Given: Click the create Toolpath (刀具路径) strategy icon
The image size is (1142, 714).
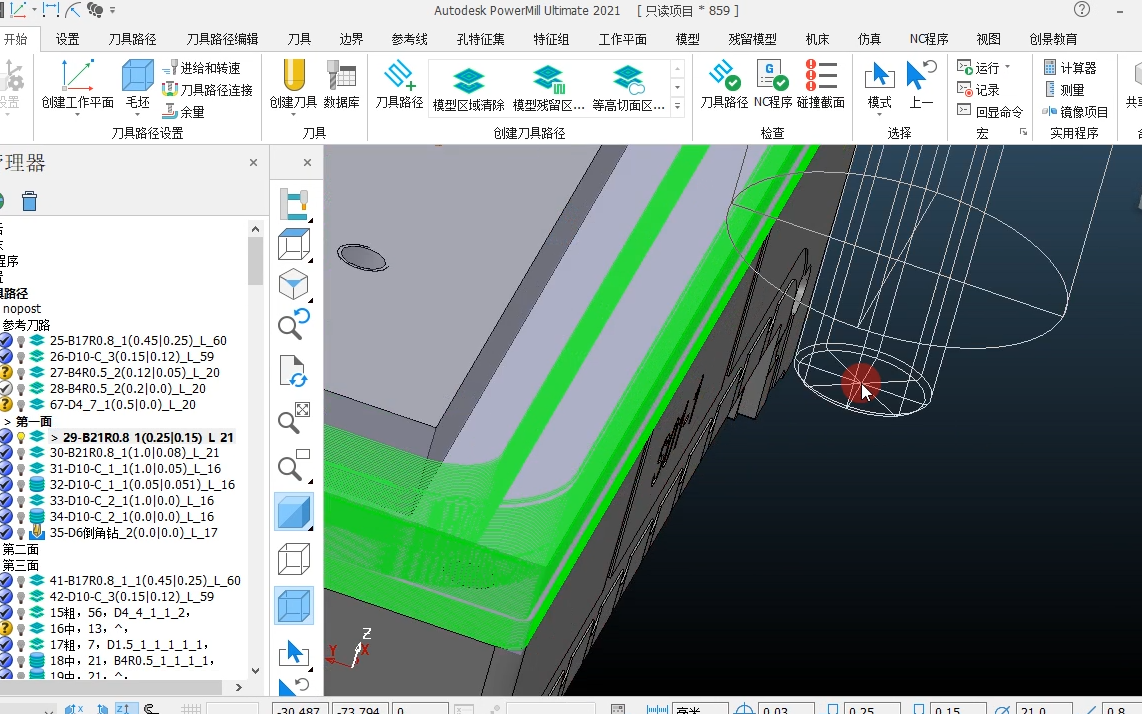Looking at the screenshot, I should click(x=399, y=75).
